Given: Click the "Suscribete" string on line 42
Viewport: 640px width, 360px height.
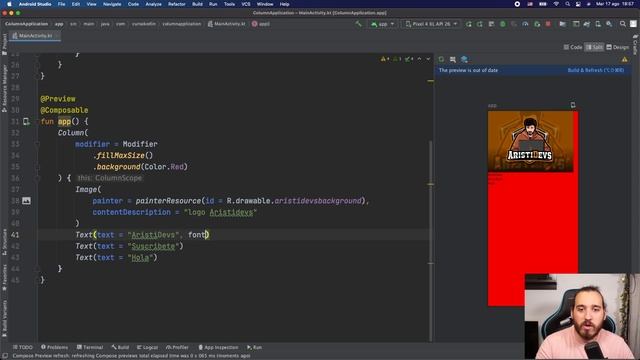Looking at the screenshot, I should (153, 246).
